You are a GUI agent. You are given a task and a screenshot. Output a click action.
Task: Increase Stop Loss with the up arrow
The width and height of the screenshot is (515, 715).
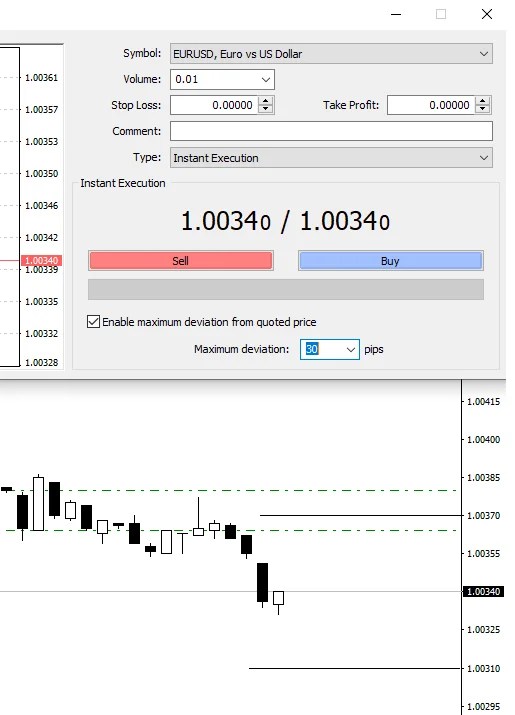point(265,101)
